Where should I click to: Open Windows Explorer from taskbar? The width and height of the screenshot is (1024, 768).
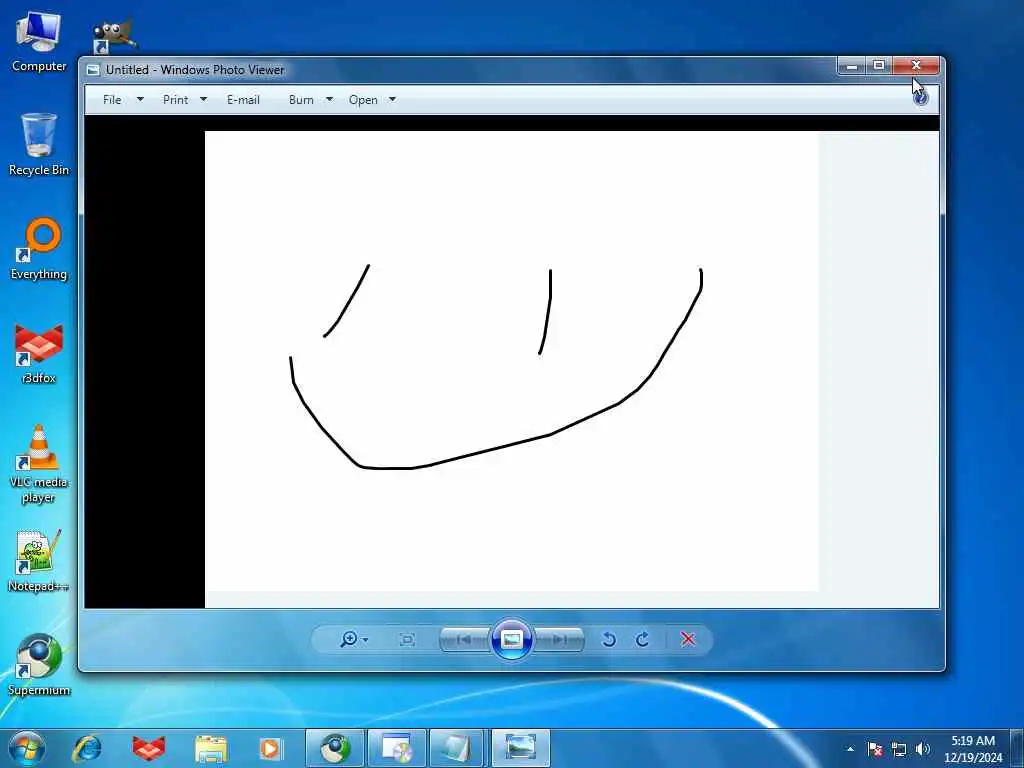pyautogui.click(x=210, y=748)
